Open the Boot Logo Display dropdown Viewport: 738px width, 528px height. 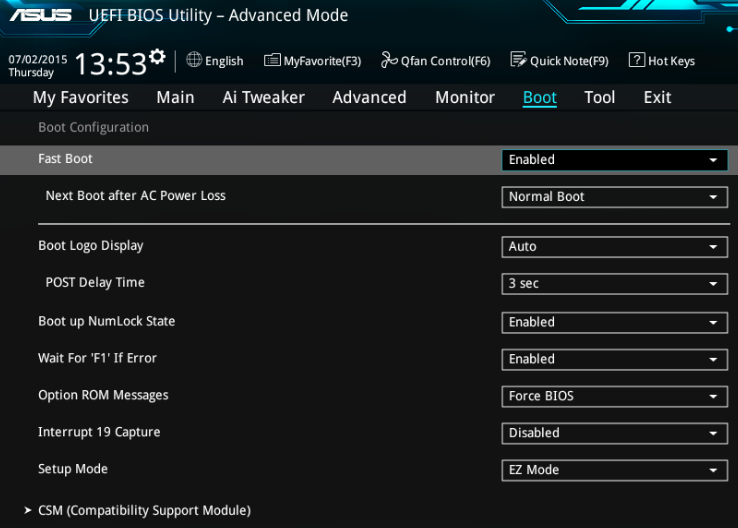click(x=615, y=247)
